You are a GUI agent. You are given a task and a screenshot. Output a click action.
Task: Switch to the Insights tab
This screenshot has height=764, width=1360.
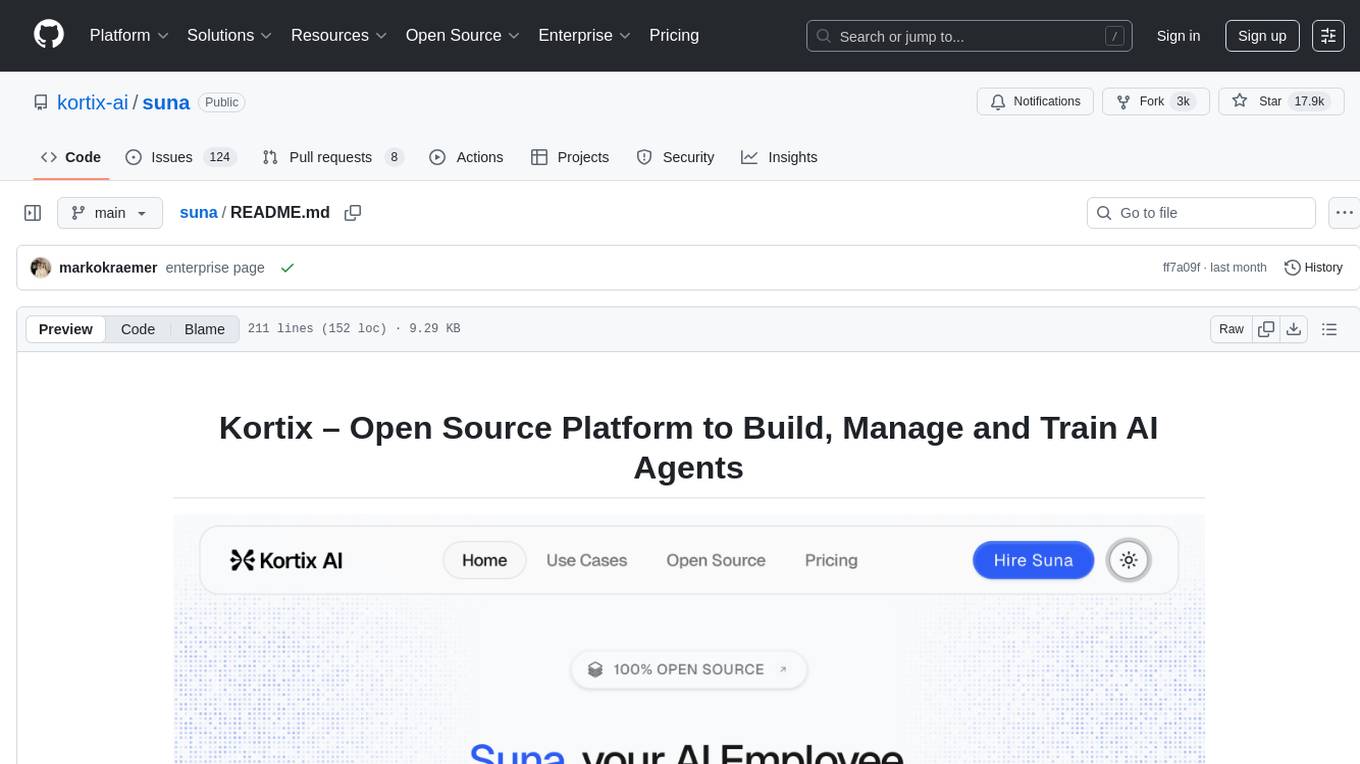tap(779, 157)
